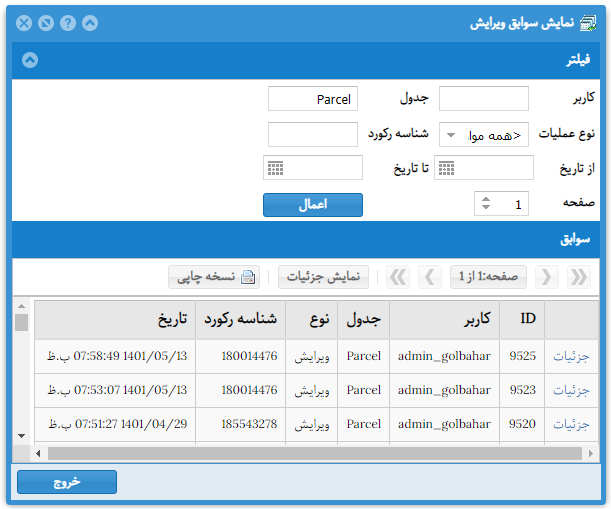Click Parcel cell in the 9523 row
Viewport: 611px width, 509px height.
[x=364, y=390]
